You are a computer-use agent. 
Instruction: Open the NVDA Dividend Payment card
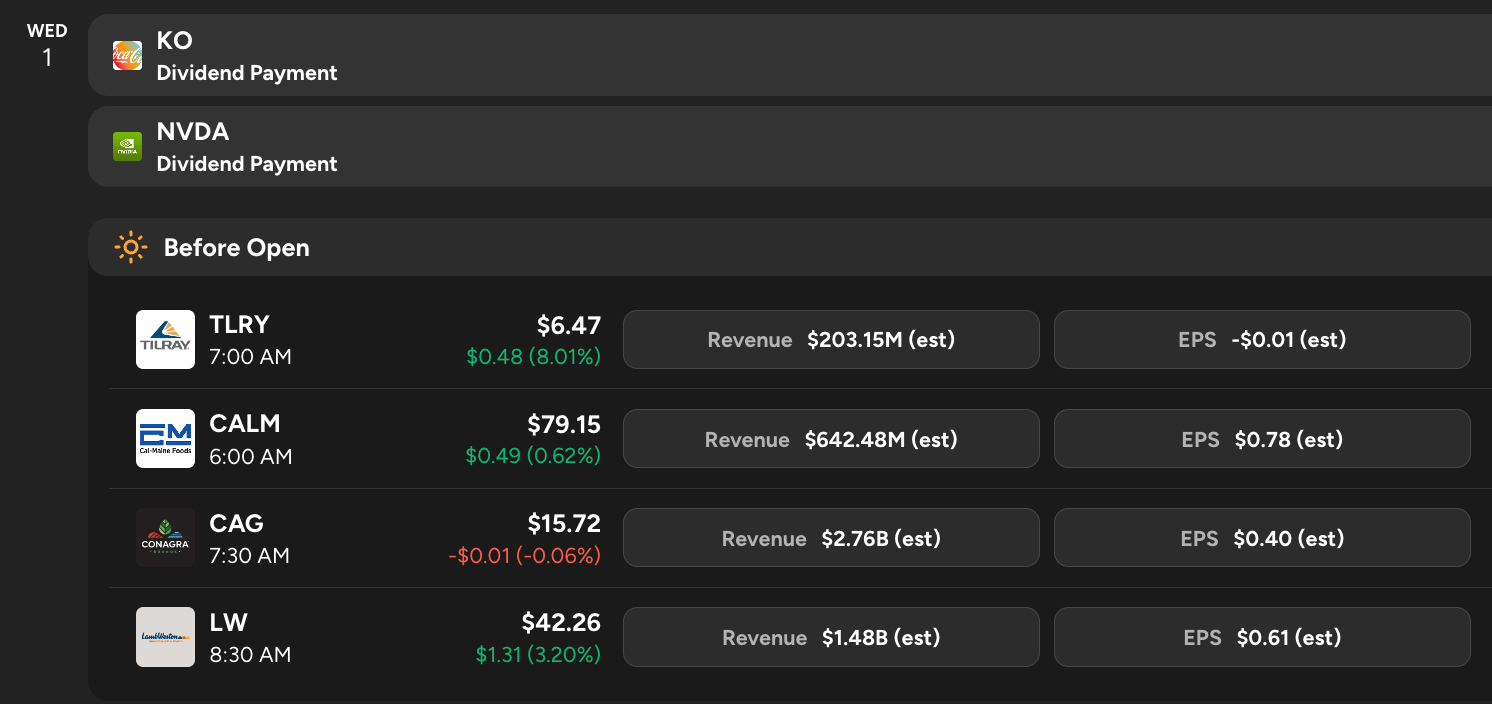point(790,147)
